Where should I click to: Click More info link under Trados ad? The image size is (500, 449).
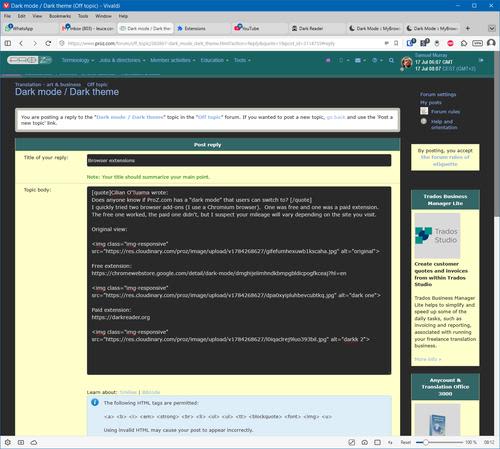tap(428, 359)
